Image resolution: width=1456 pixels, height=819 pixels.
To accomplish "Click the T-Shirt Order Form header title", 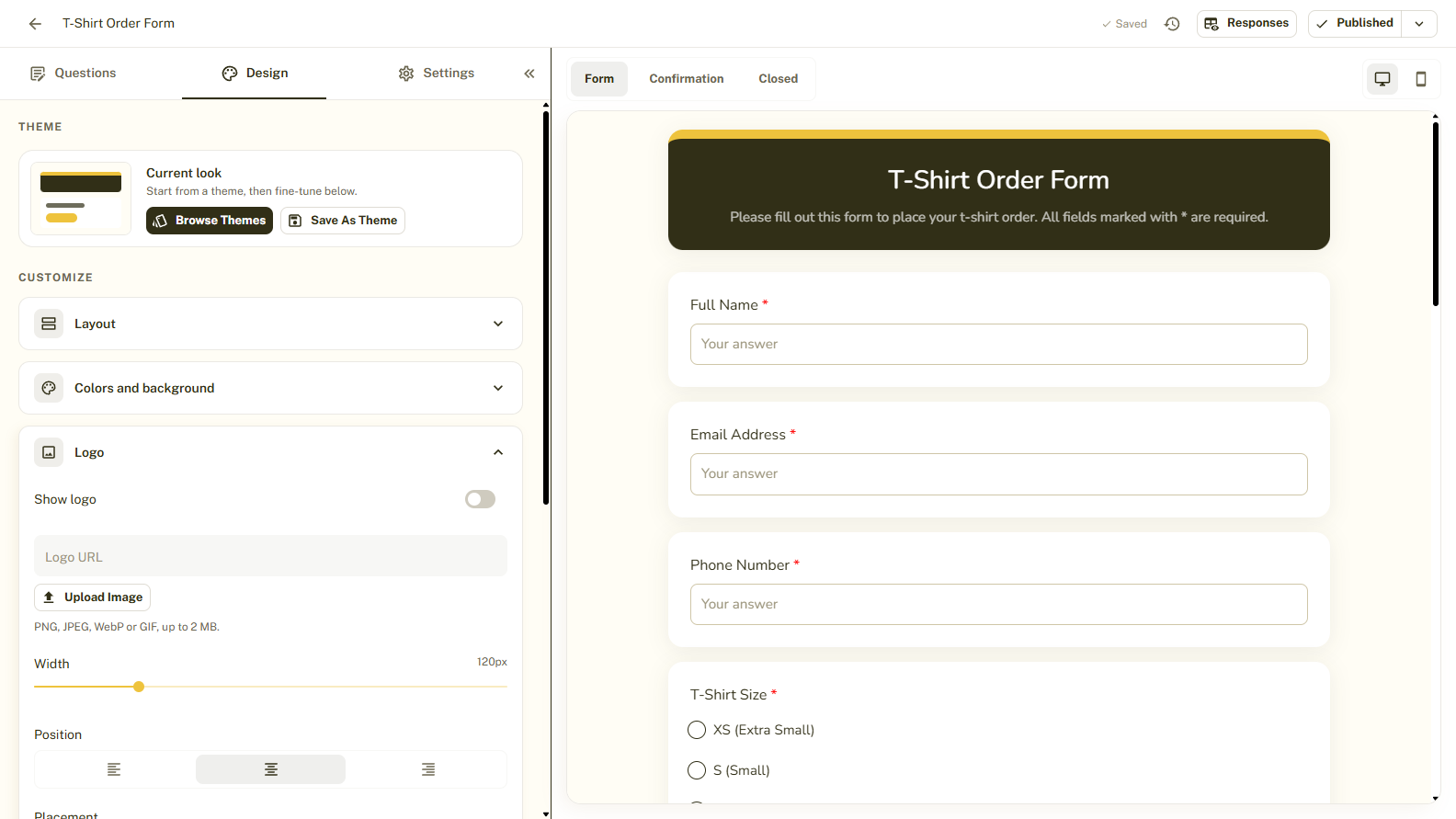I will click(998, 180).
